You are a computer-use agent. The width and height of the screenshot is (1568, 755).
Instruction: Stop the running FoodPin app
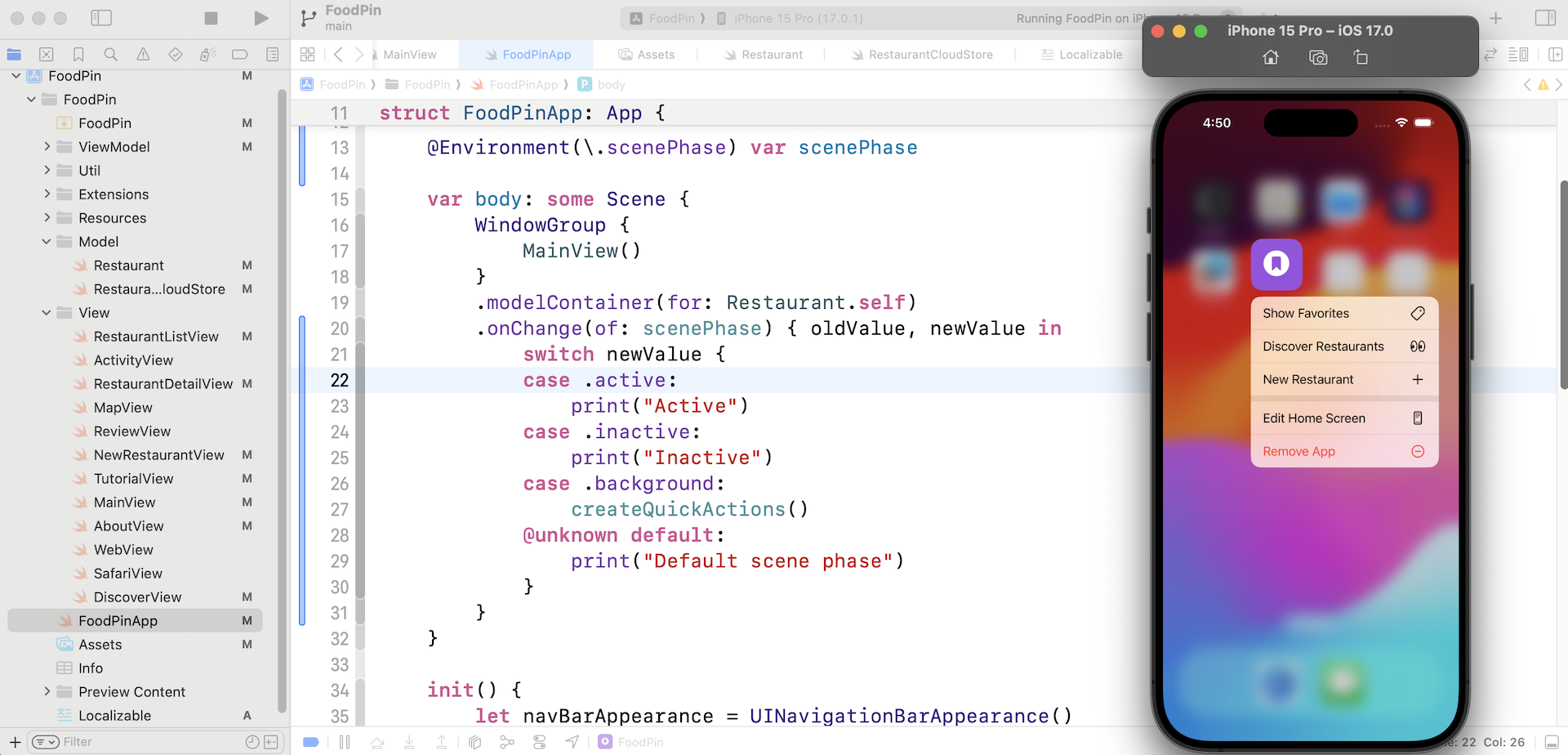(x=211, y=18)
